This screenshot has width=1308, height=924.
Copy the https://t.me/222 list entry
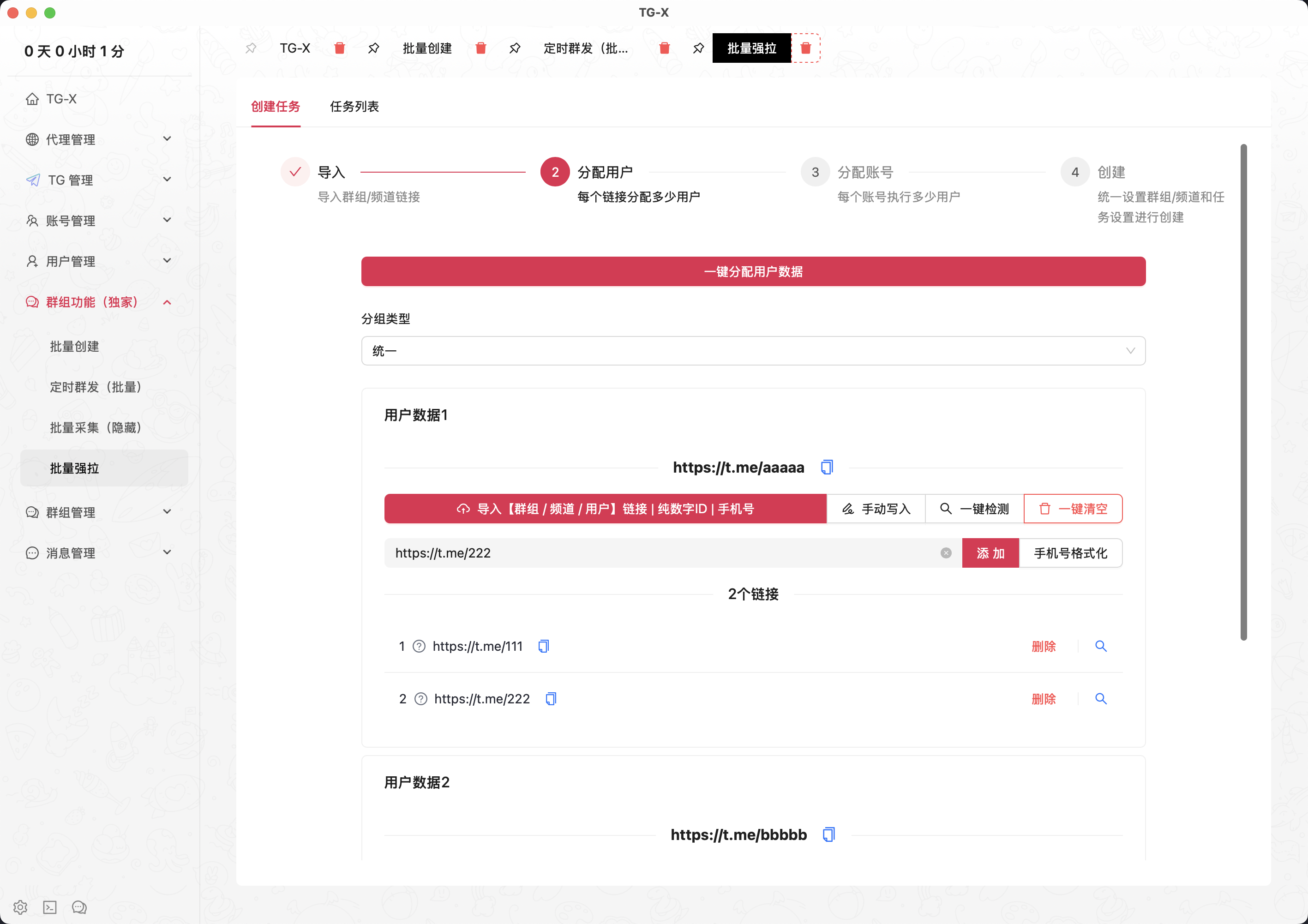tap(551, 698)
